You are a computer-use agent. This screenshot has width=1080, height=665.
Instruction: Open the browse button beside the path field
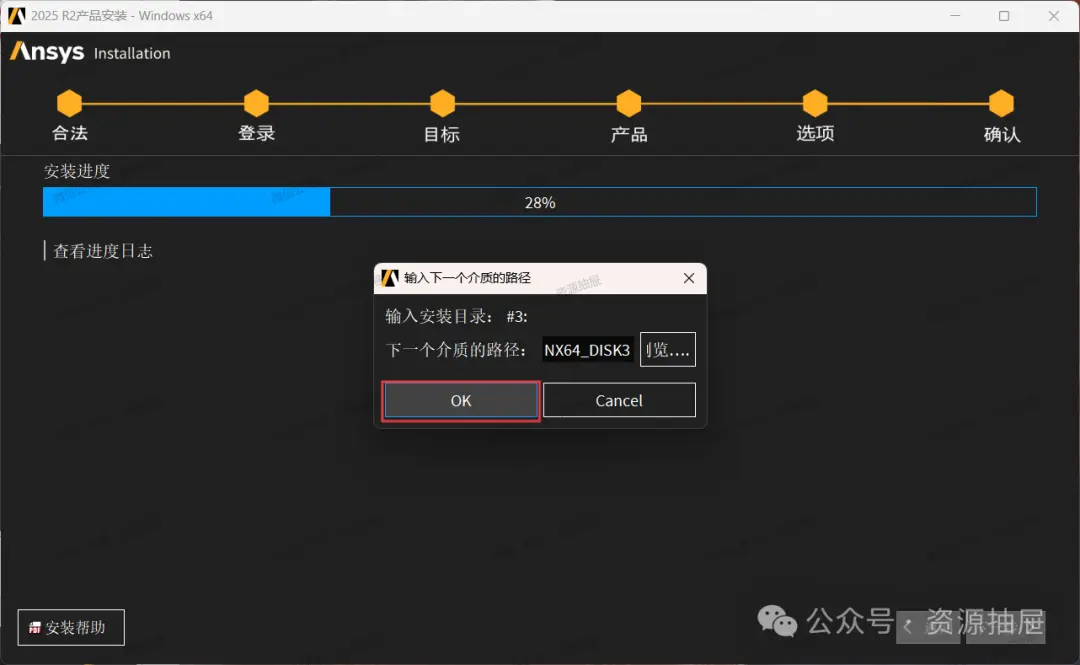click(667, 349)
